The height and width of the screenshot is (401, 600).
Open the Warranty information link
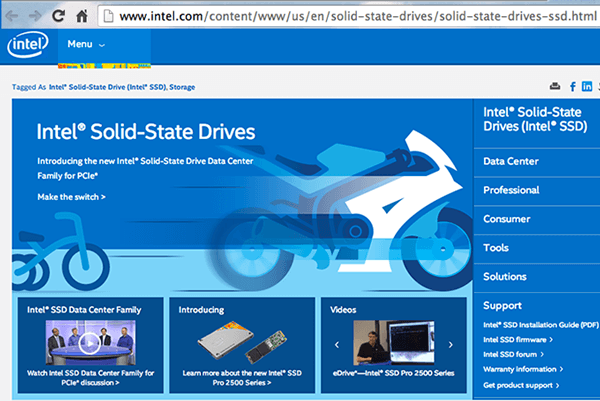523,369
